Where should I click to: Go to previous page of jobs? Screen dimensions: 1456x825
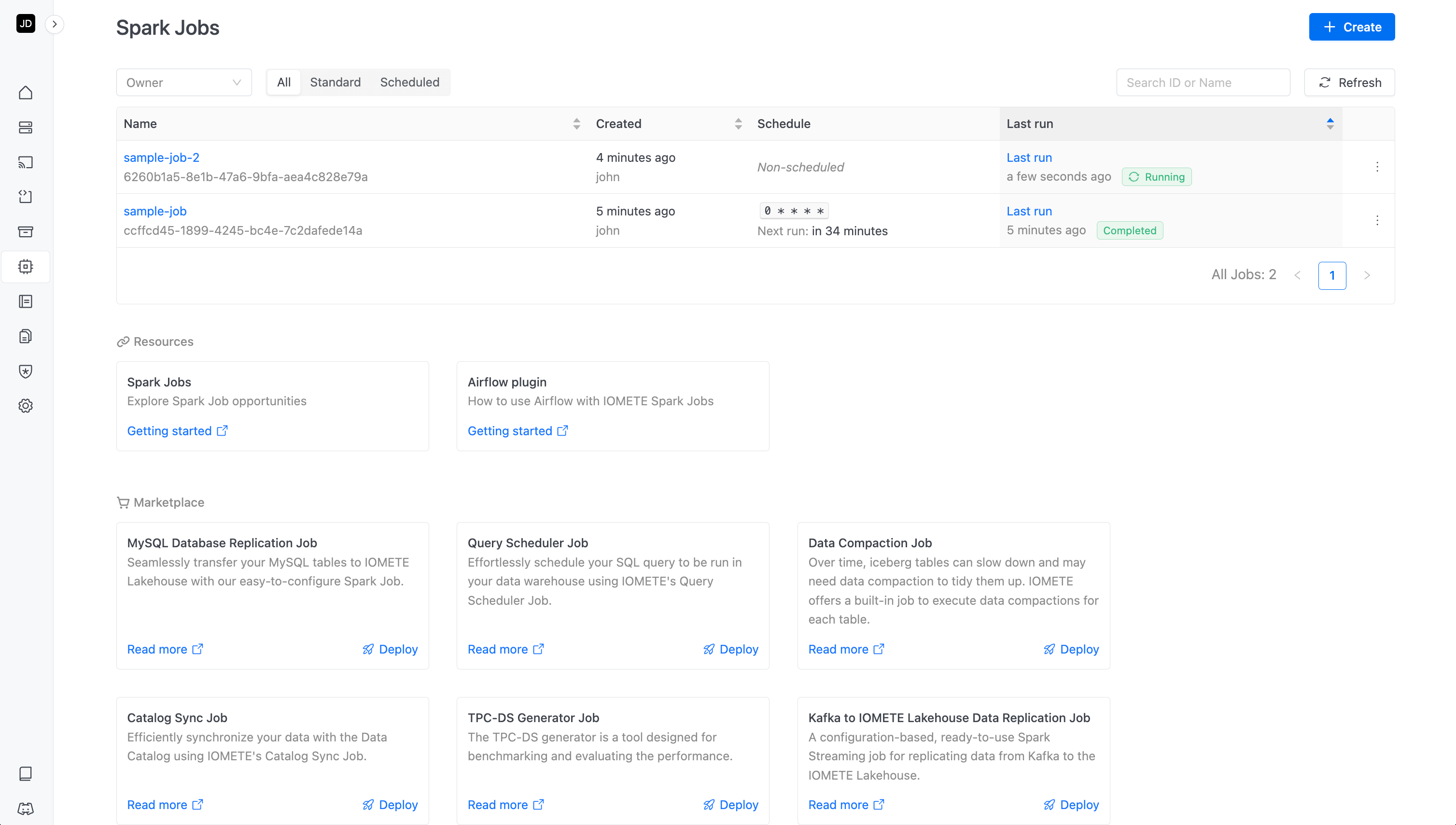(1298, 275)
